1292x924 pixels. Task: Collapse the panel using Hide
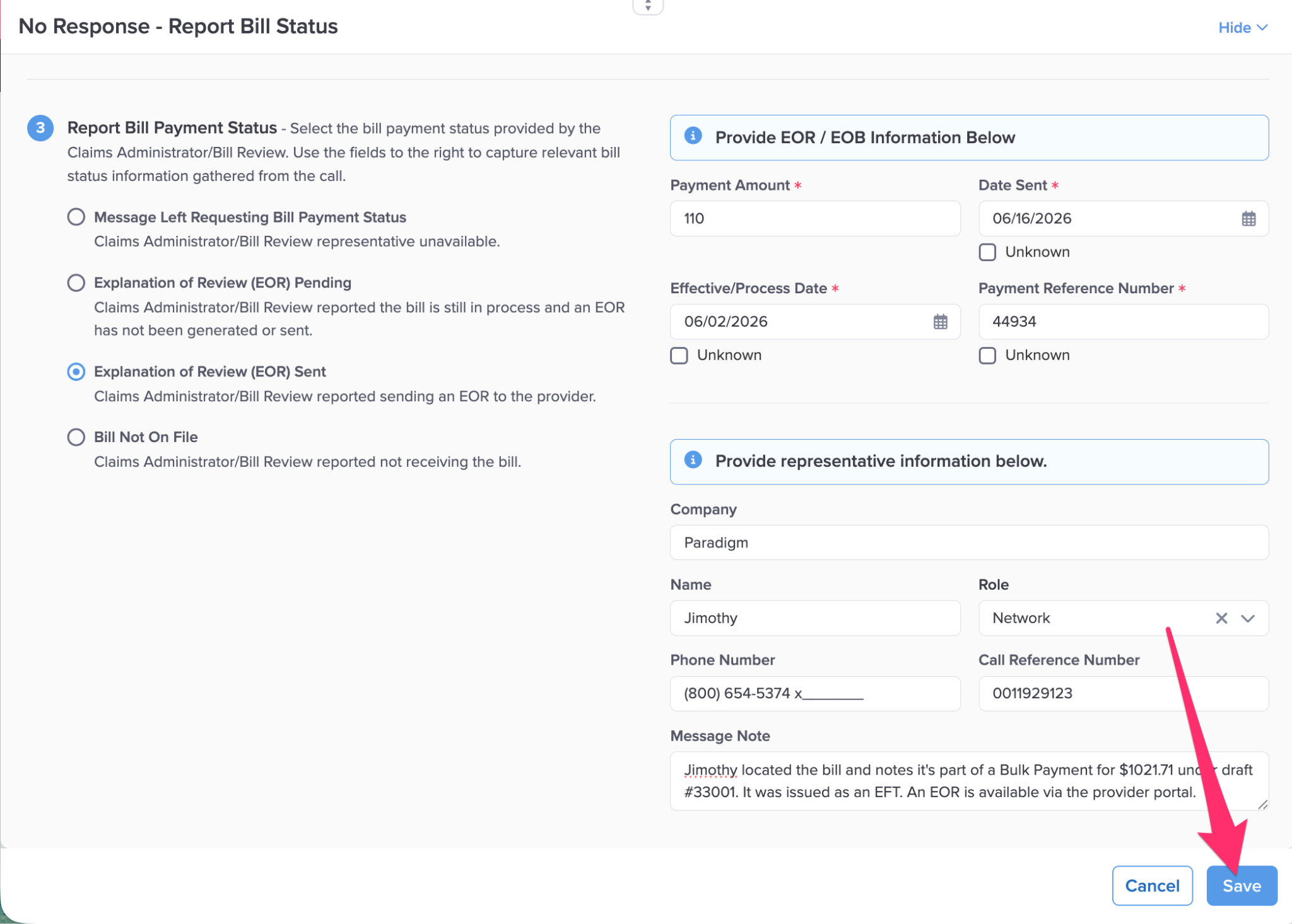(1242, 28)
